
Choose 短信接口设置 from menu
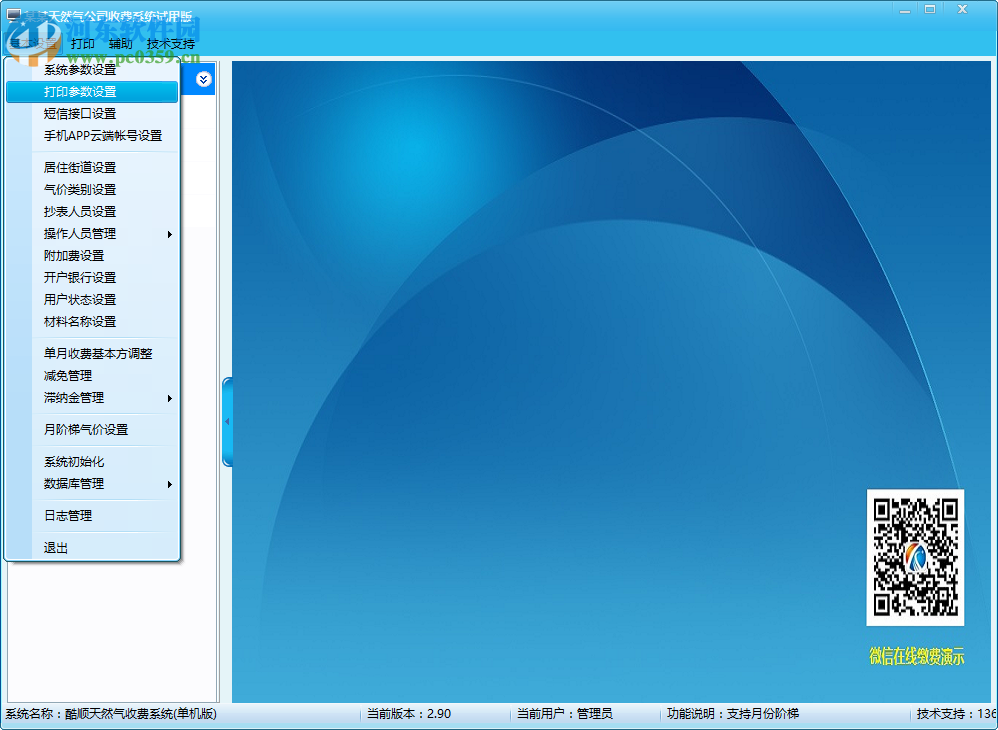coord(92,114)
